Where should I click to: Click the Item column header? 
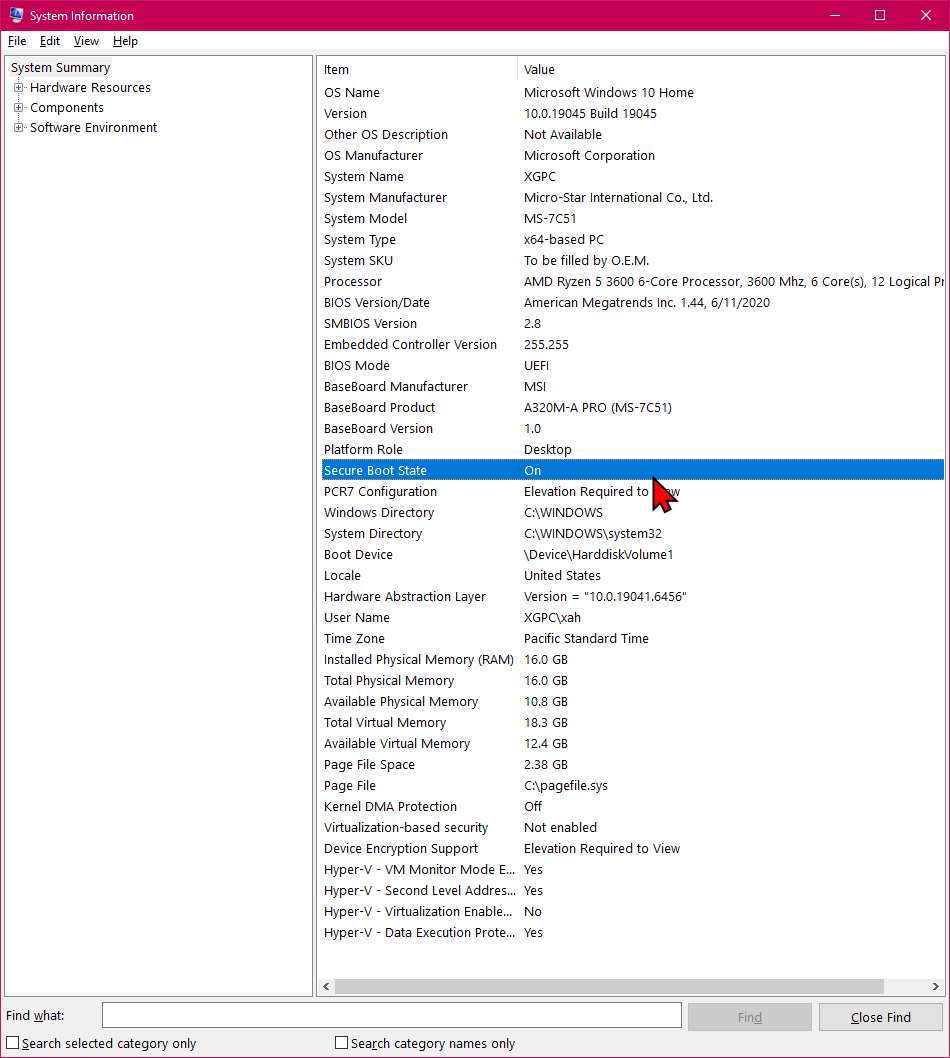(417, 70)
